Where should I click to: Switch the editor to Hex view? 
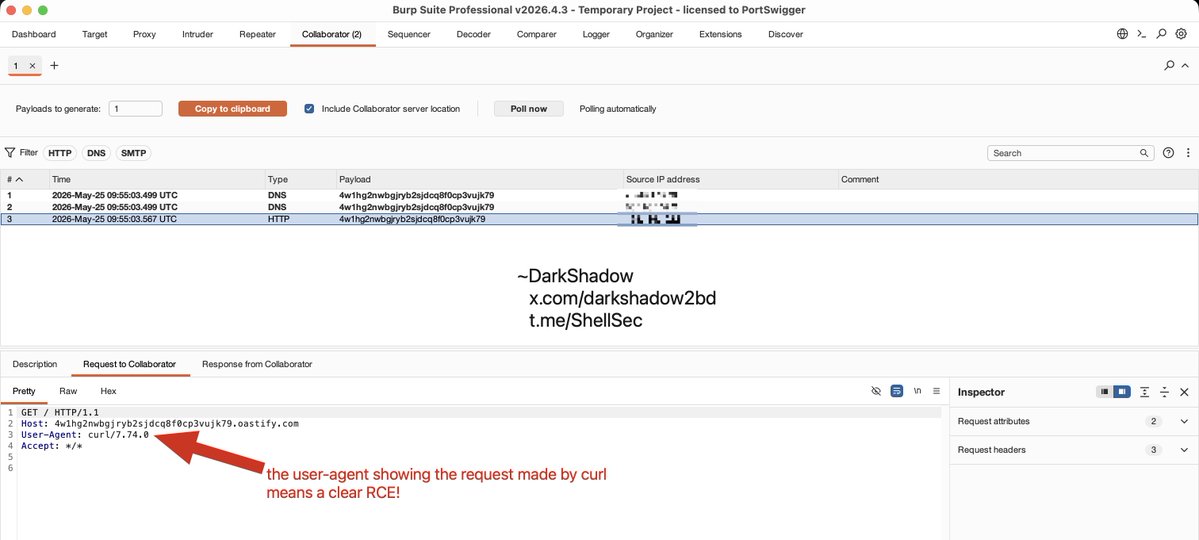[x=109, y=391]
